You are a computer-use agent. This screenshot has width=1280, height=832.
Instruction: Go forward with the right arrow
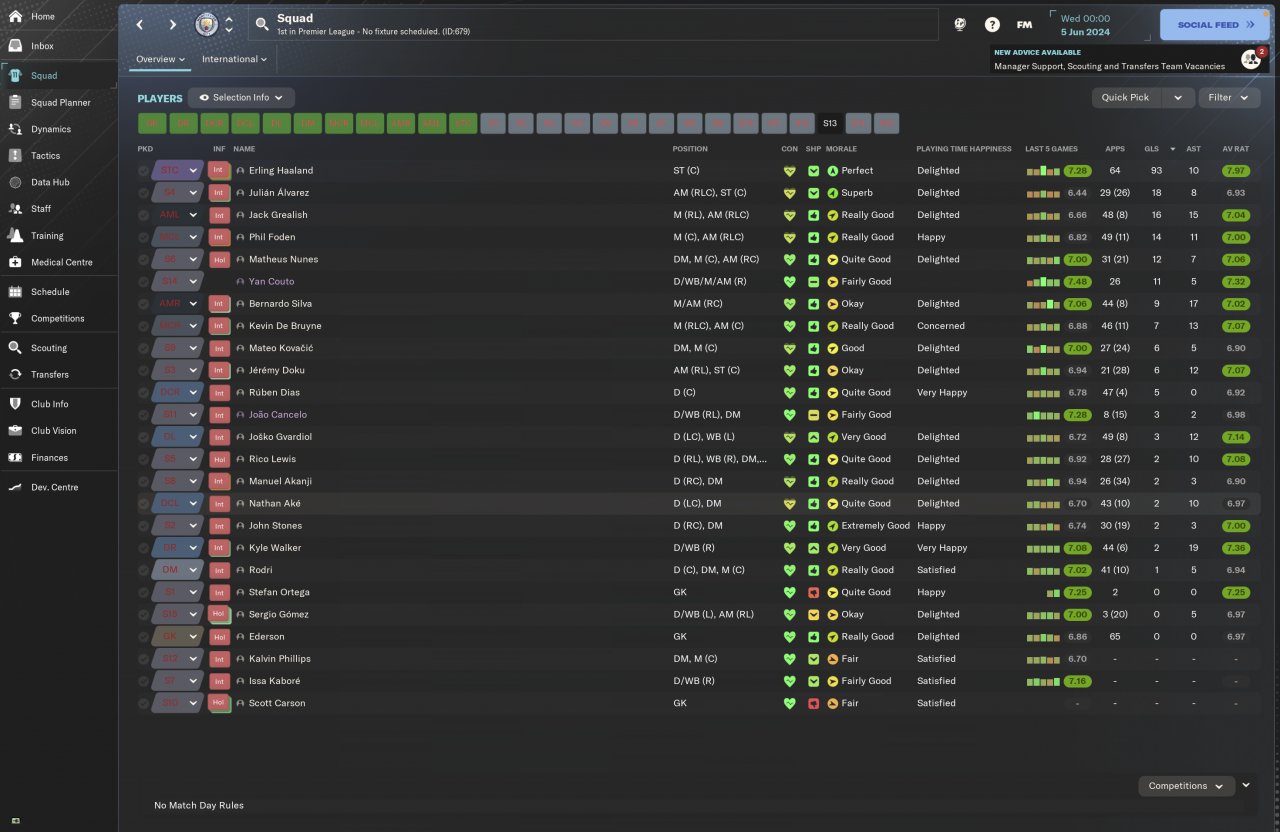173,24
